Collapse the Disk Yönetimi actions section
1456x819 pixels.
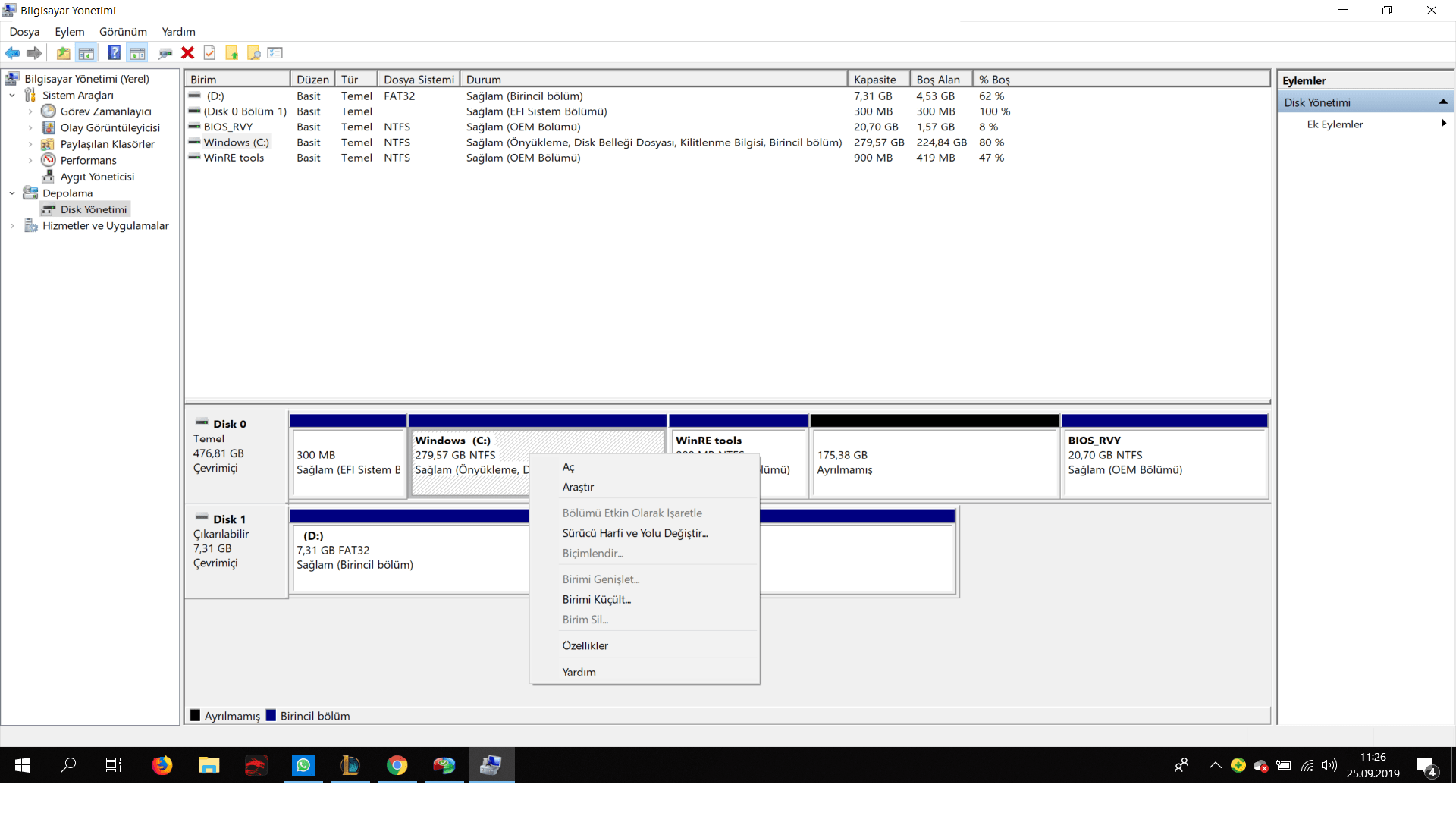point(1442,102)
